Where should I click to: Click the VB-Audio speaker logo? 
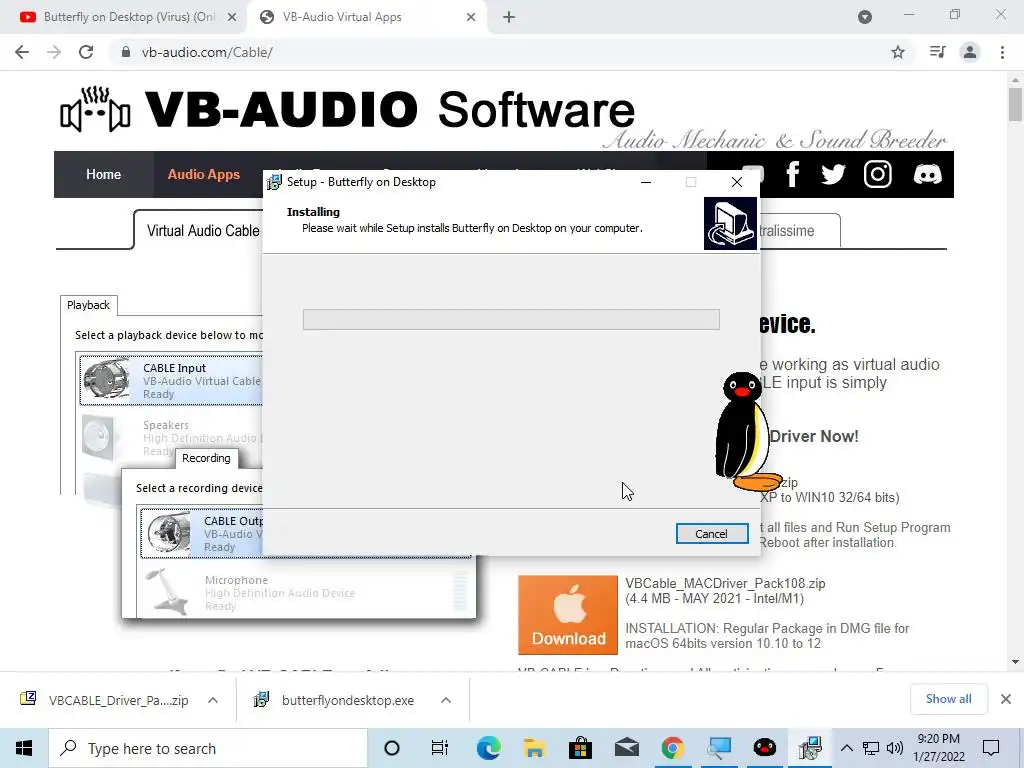point(95,108)
